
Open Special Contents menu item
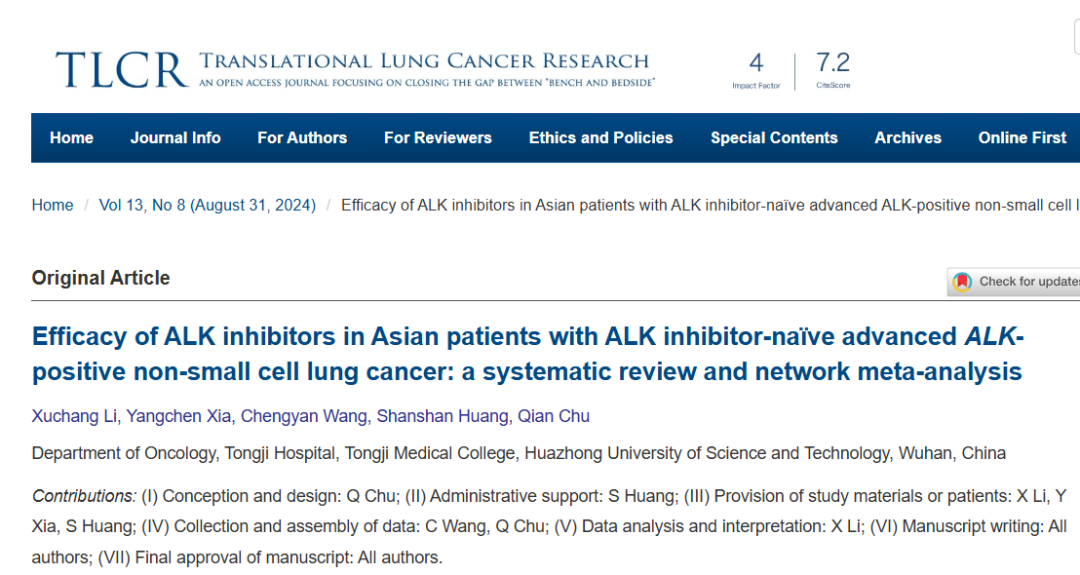[x=774, y=138]
